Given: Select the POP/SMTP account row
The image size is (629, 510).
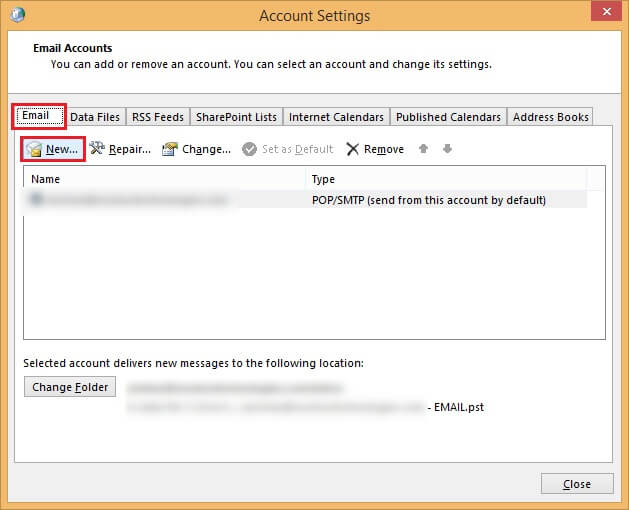Looking at the screenshot, I should 306,199.
